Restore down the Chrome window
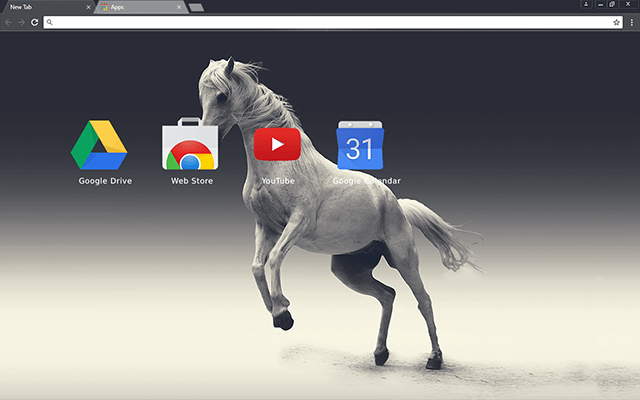 click(x=612, y=4)
